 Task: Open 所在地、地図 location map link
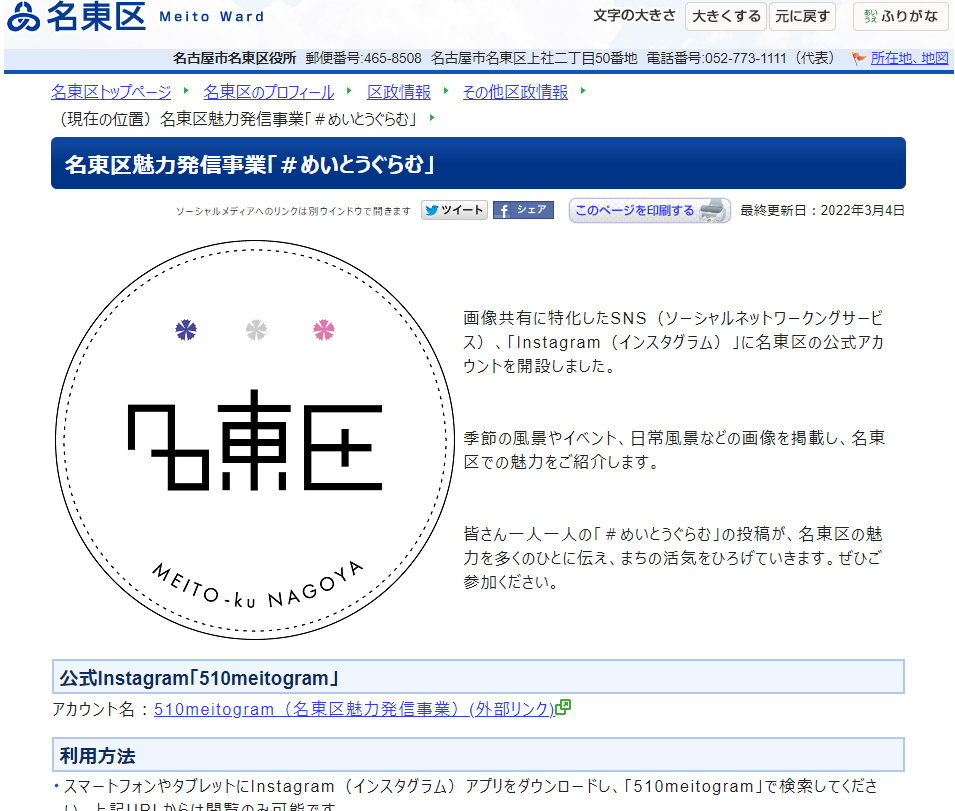(x=909, y=58)
